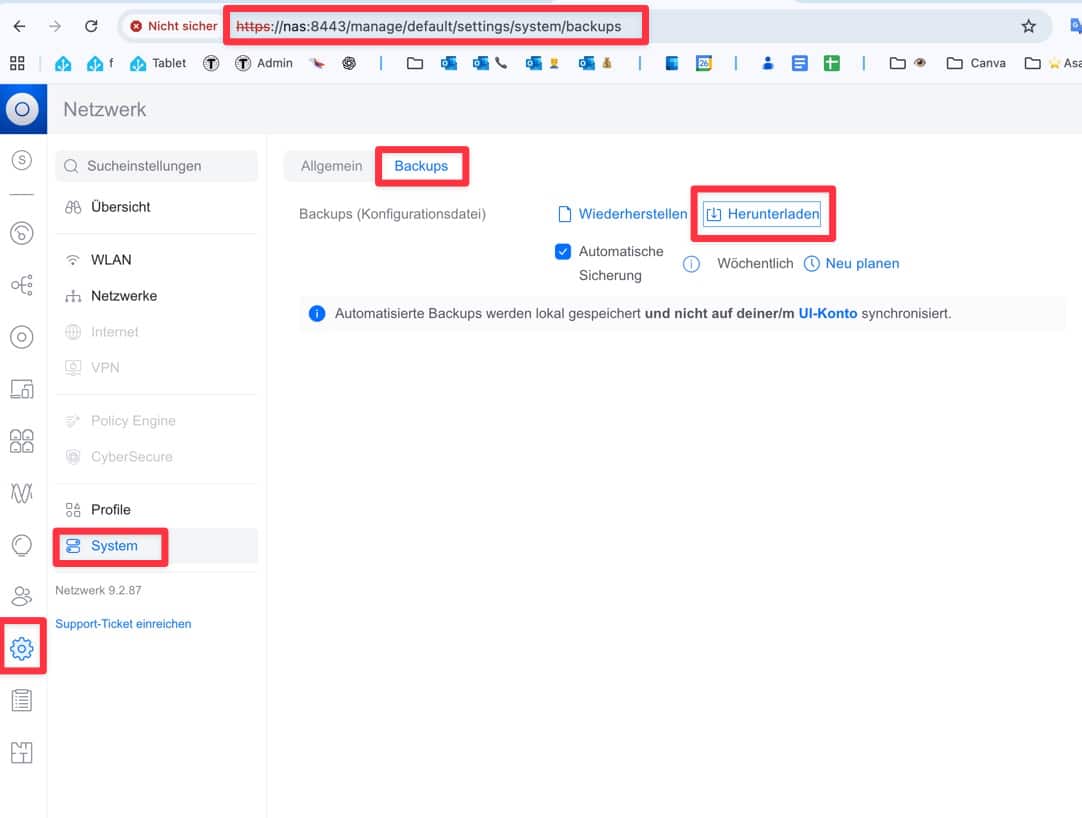This screenshot has height=818, width=1082.
Task: Open the admins and users icon in rail
Action: coord(21,596)
